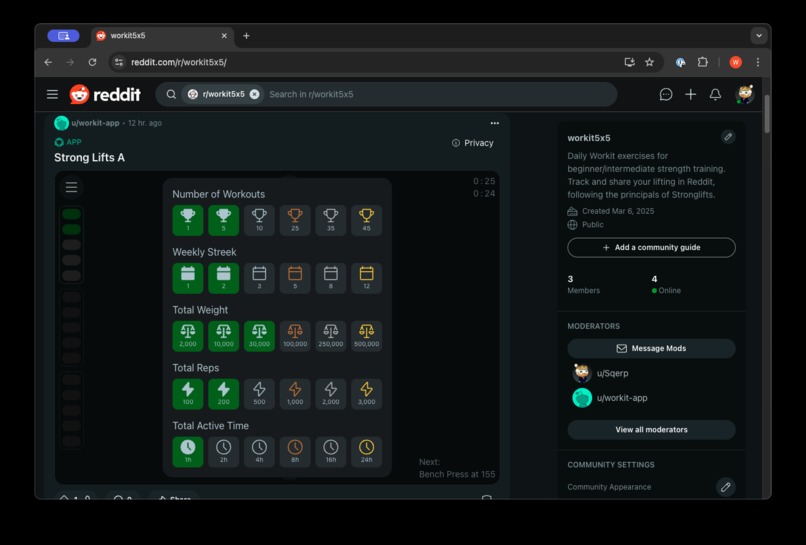Remove the r/workit5x5 search filter chip
This screenshot has height=545, width=806.
click(x=254, y=94)
